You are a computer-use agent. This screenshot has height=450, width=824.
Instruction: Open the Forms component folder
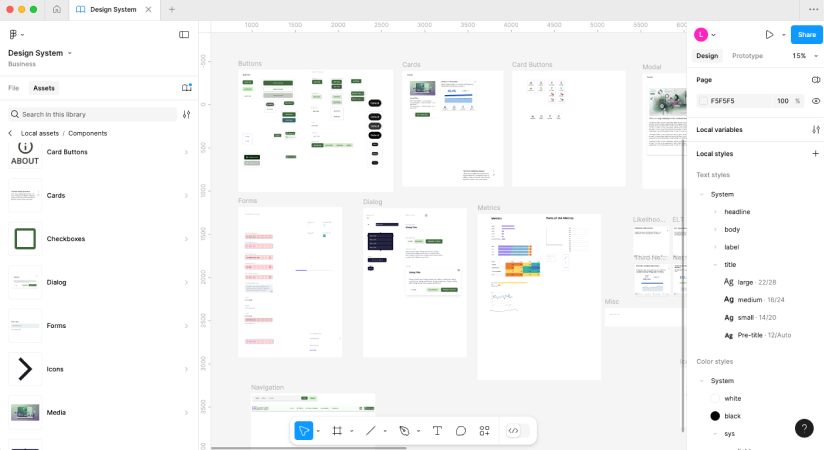coord(99,326)
